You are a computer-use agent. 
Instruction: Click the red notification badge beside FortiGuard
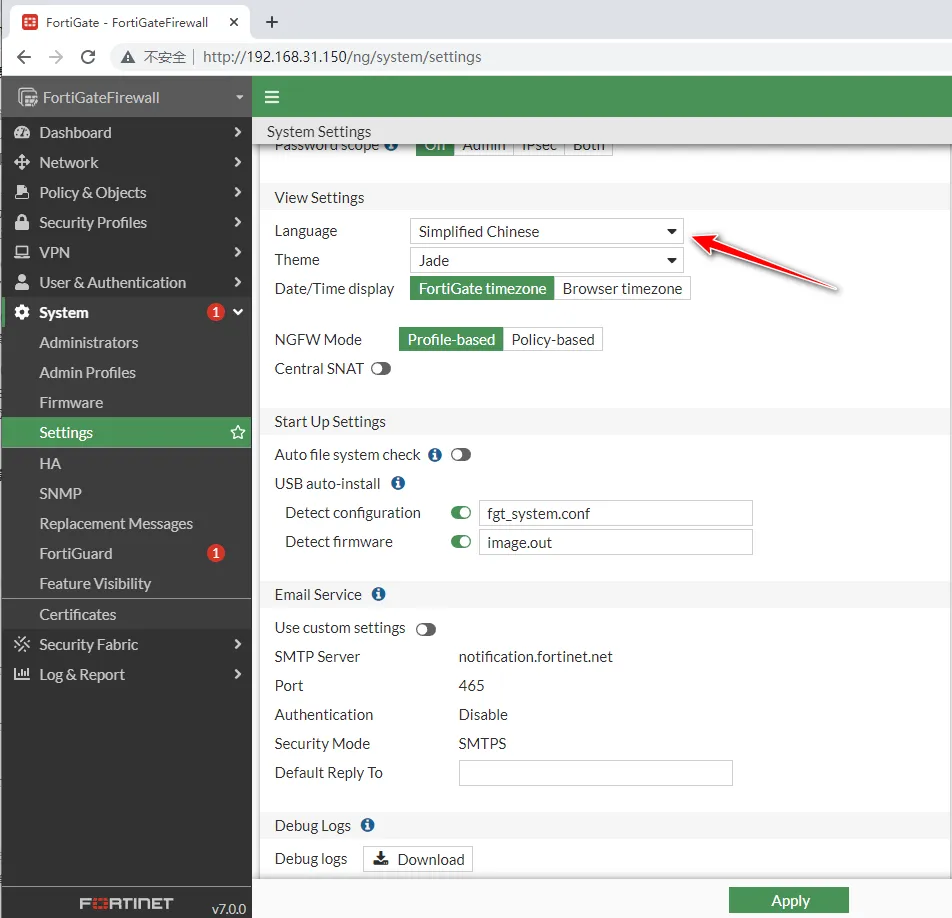(x=216, y=553)
